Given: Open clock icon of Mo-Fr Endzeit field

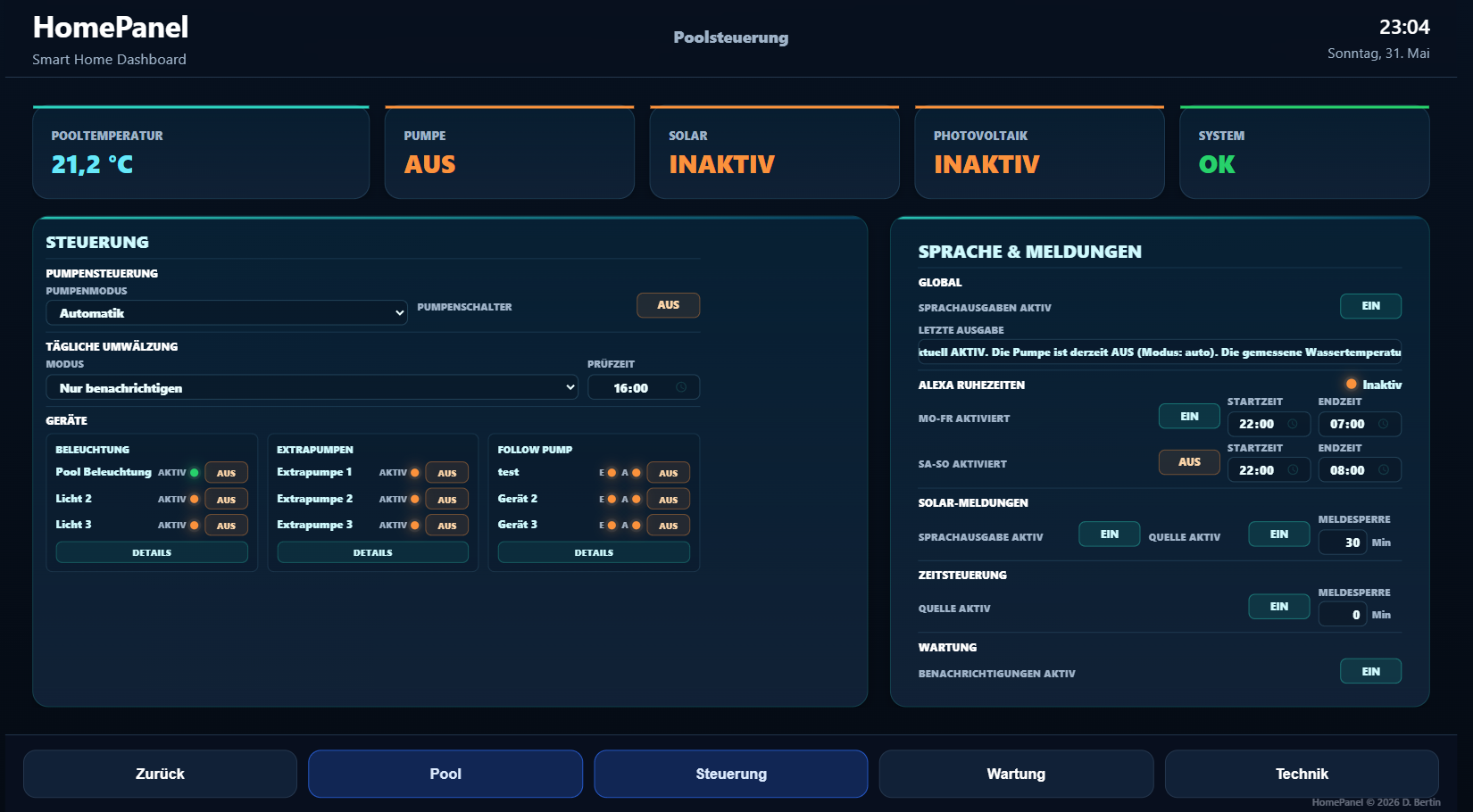Looking at the screenshot, I should pos(1383,424).
